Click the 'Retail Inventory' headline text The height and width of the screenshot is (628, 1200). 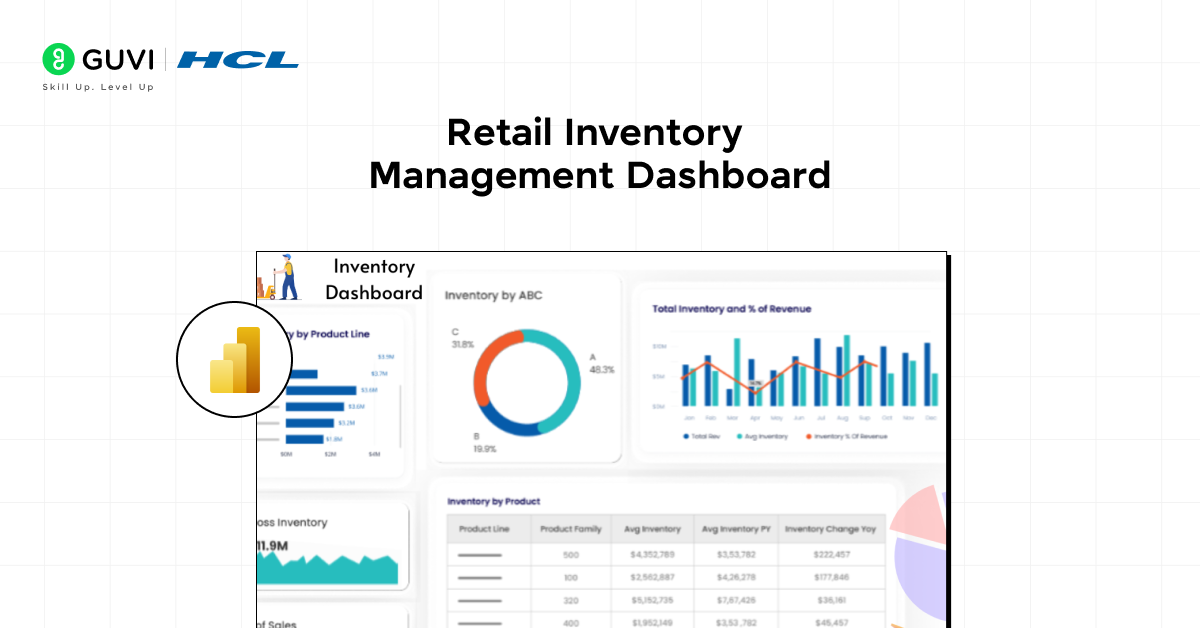tap(594, 132)
